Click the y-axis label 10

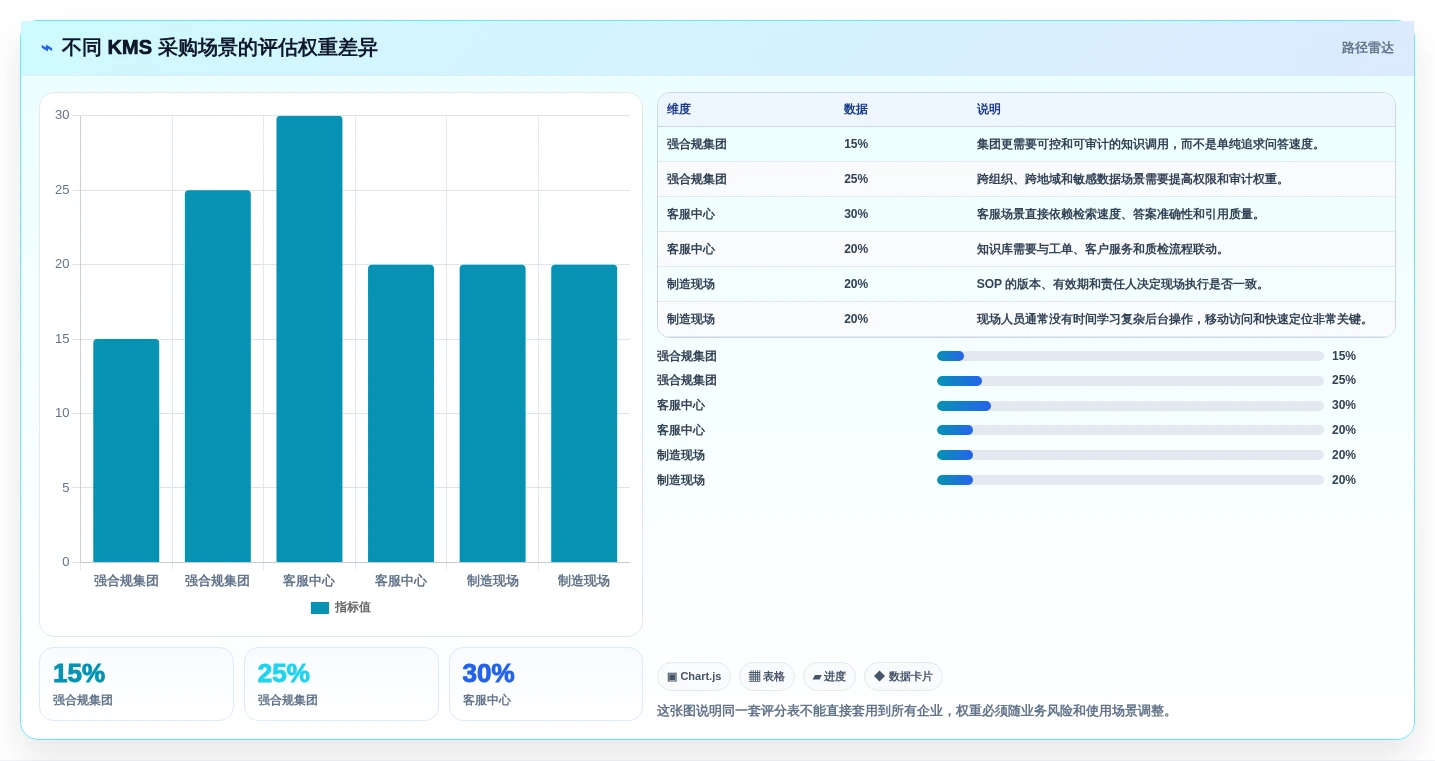[x=62, y=413]
